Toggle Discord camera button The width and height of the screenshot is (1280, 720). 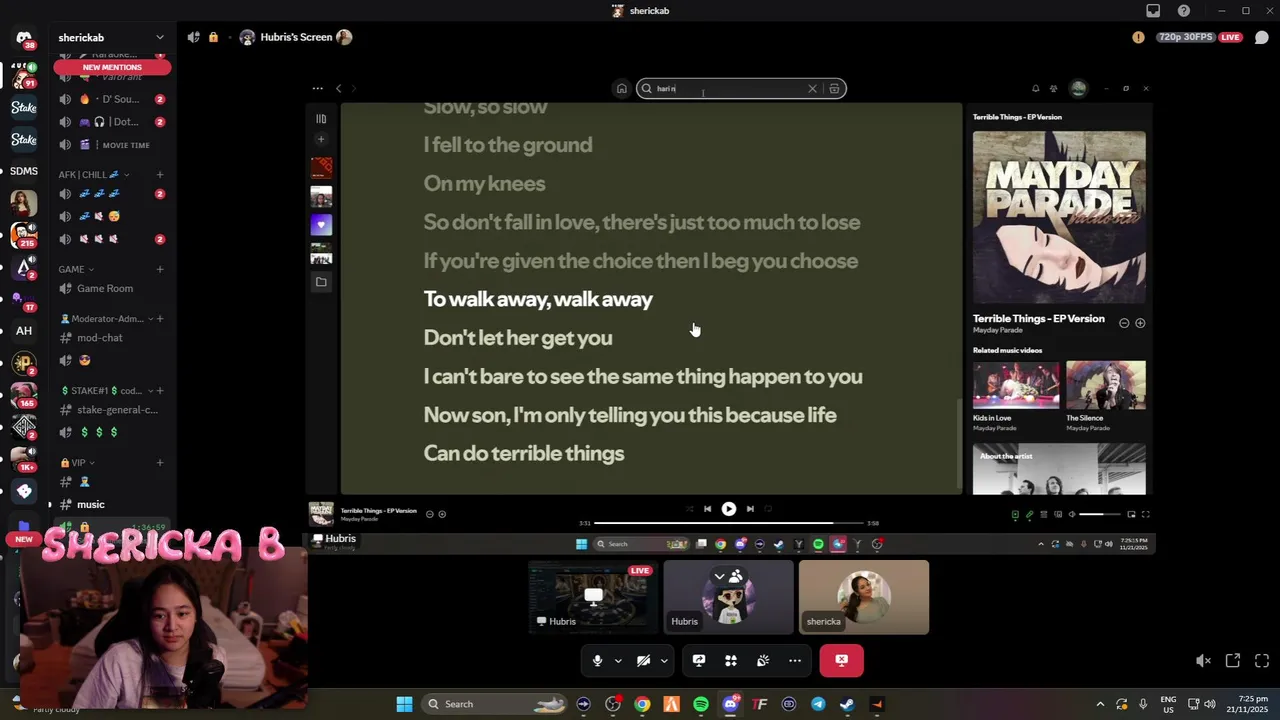(x=643, y=660)
